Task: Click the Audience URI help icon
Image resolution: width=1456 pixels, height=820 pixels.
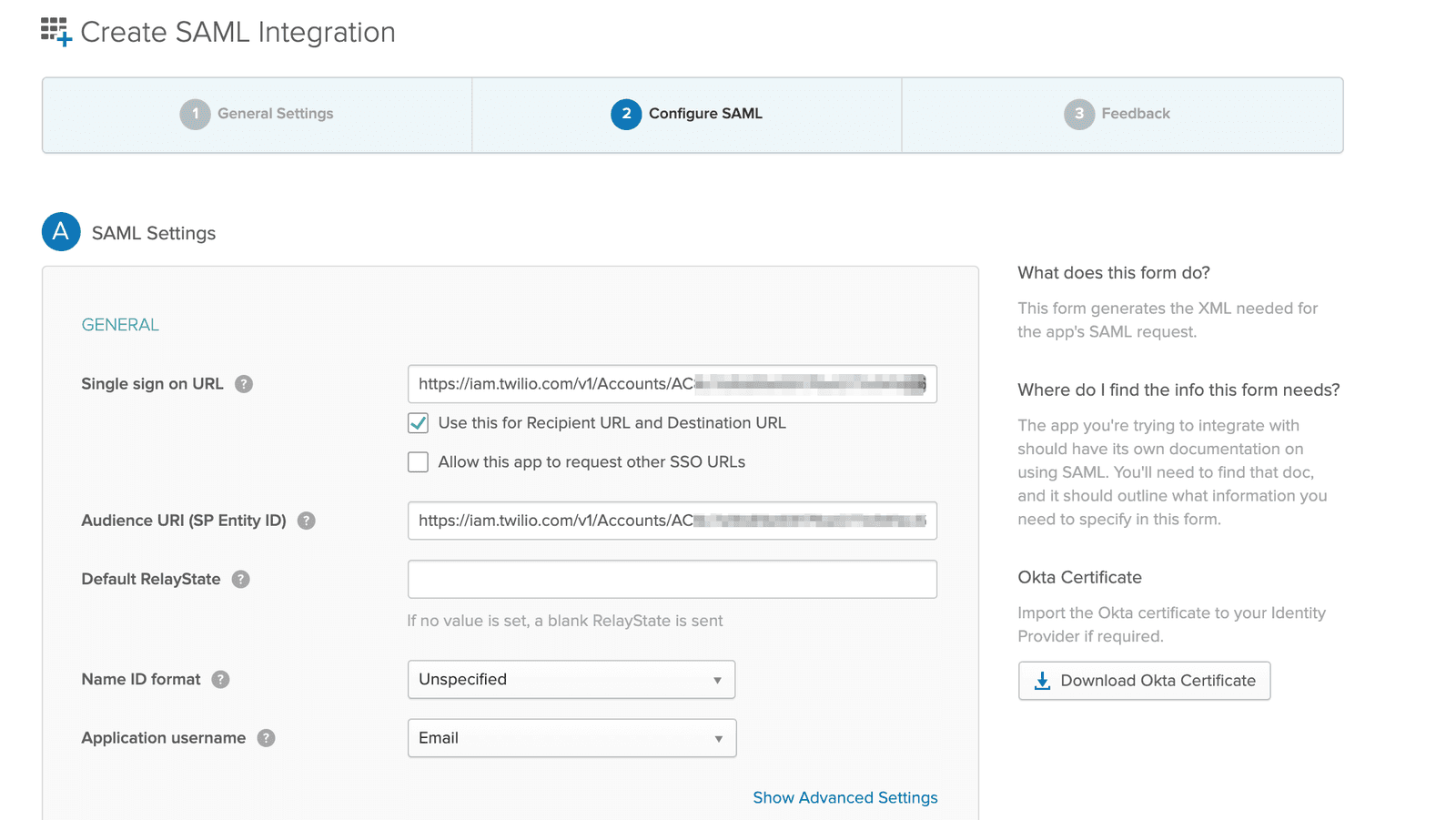Action: click(307, 521)
